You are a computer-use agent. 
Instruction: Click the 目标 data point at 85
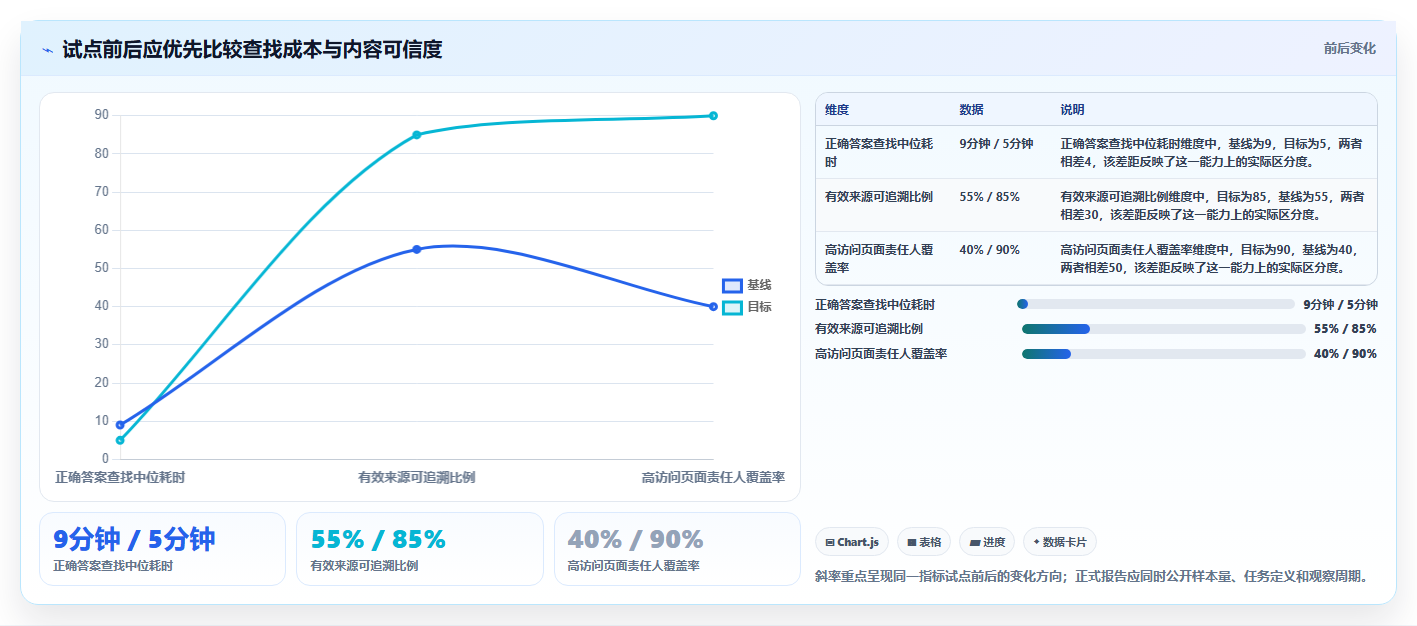[417, 135]
